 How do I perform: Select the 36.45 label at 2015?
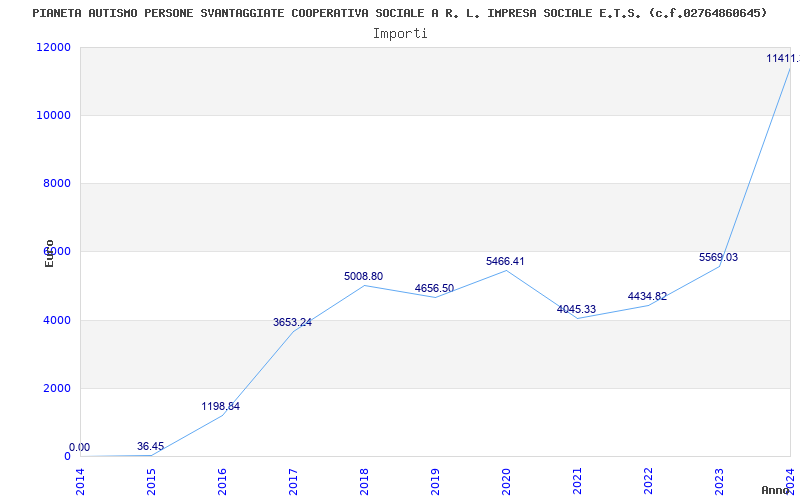pyautogui.click(x=151, y=447)
